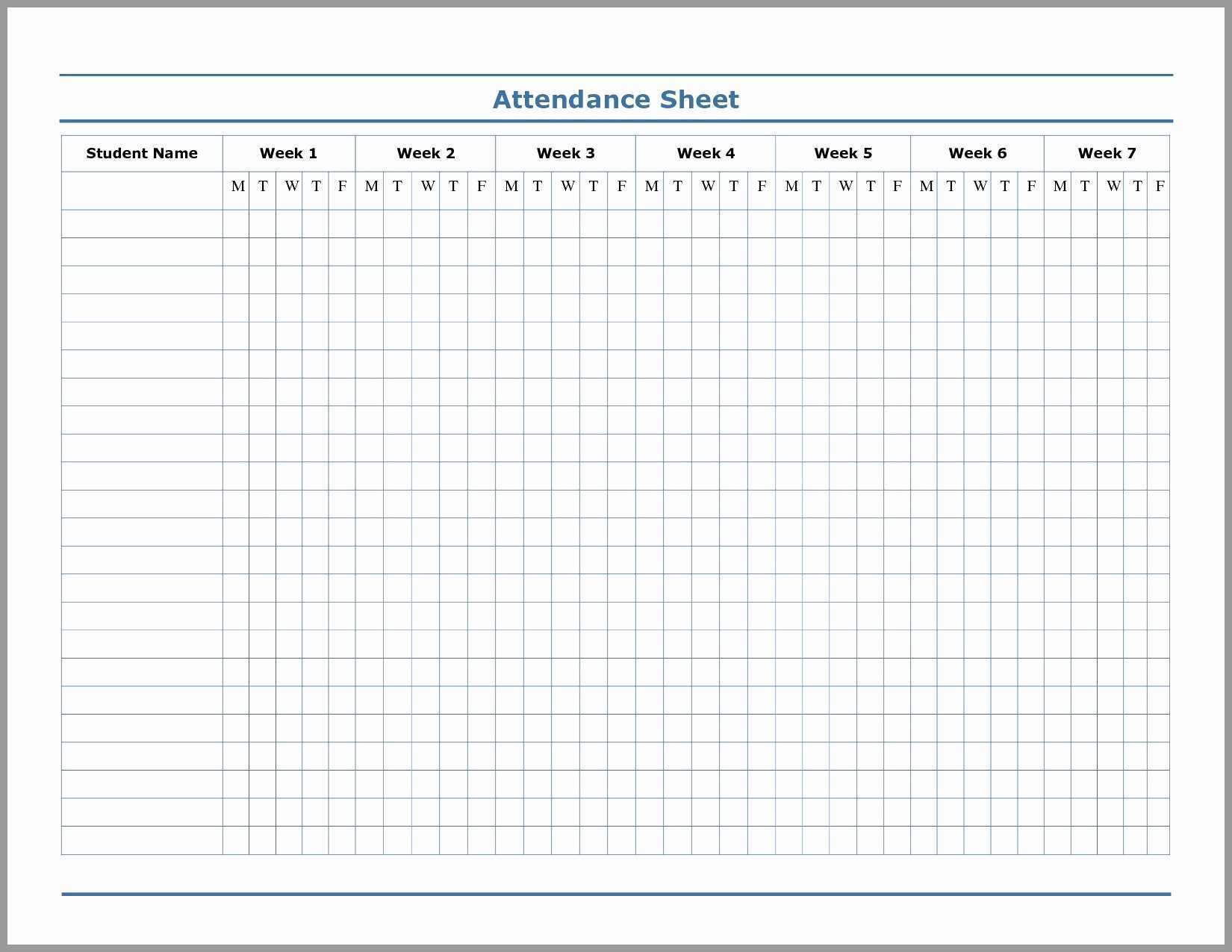The image size is (1232, 952).
Task: Select the Week 6 header cell
Action: click(x=977, y=153)
